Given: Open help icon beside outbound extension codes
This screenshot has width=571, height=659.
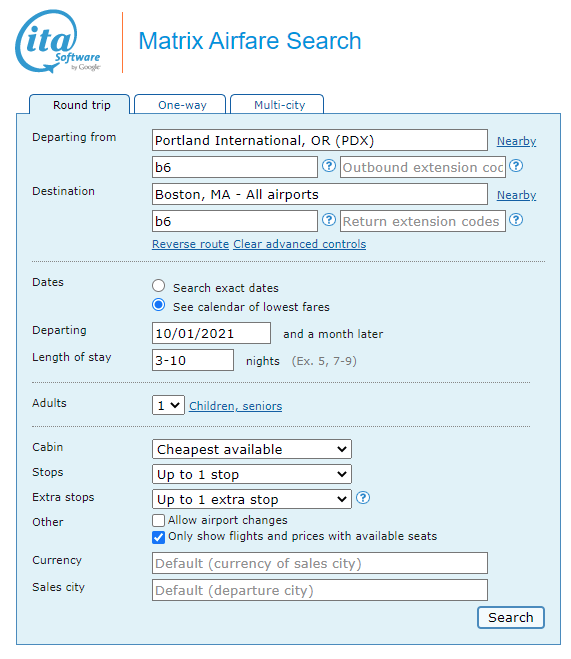Looking at the screenshot, I should pyautogui.click(x=516, y=166).
